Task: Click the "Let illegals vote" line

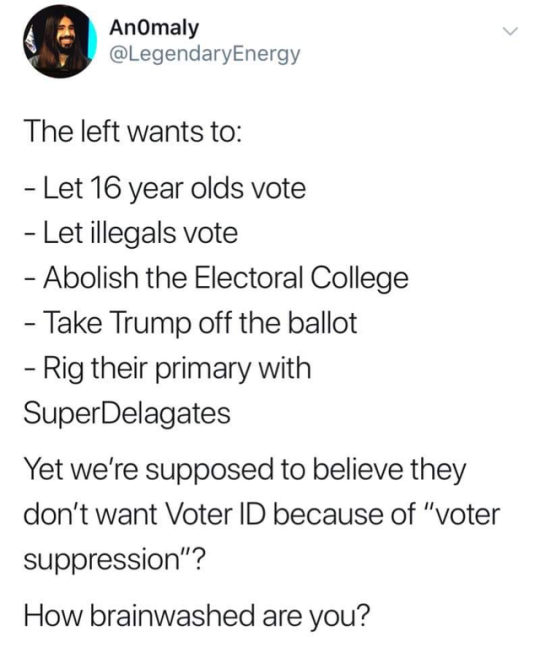Action: [131, 233]
